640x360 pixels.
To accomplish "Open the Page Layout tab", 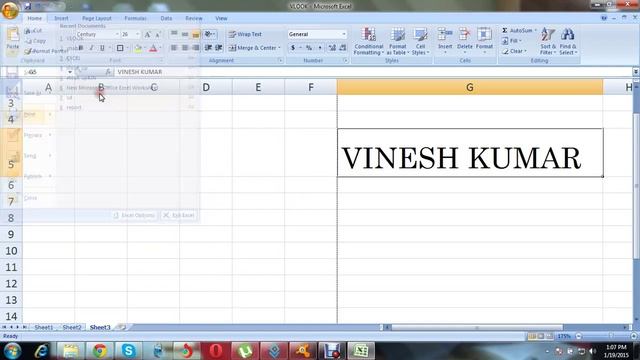I will click(97, 18).
